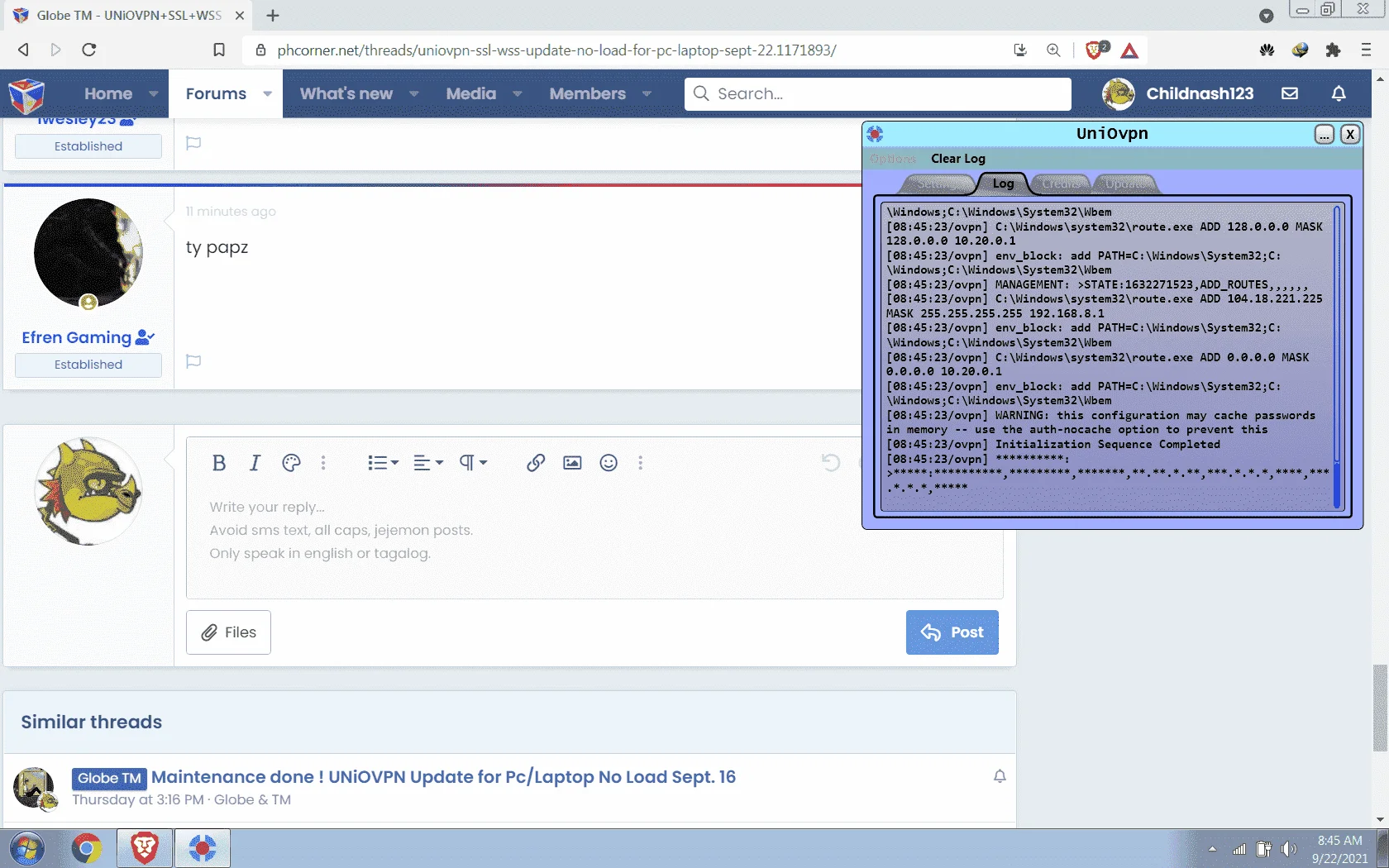Click the UniOvpn log scrollbar
Viewport: 1389px width, 868px height.
coord(1337,357)
